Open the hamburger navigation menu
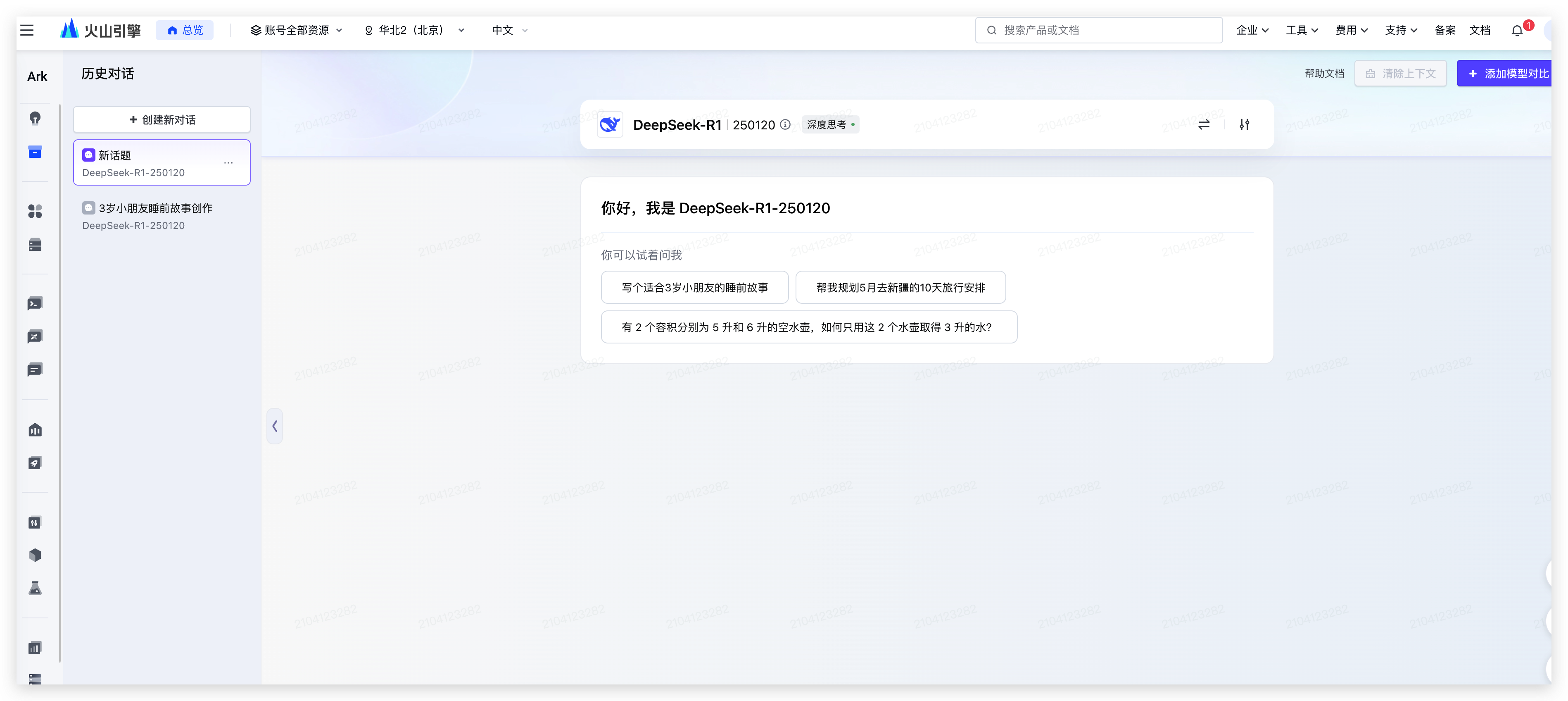1568x701 pixels. pos(27,30)
